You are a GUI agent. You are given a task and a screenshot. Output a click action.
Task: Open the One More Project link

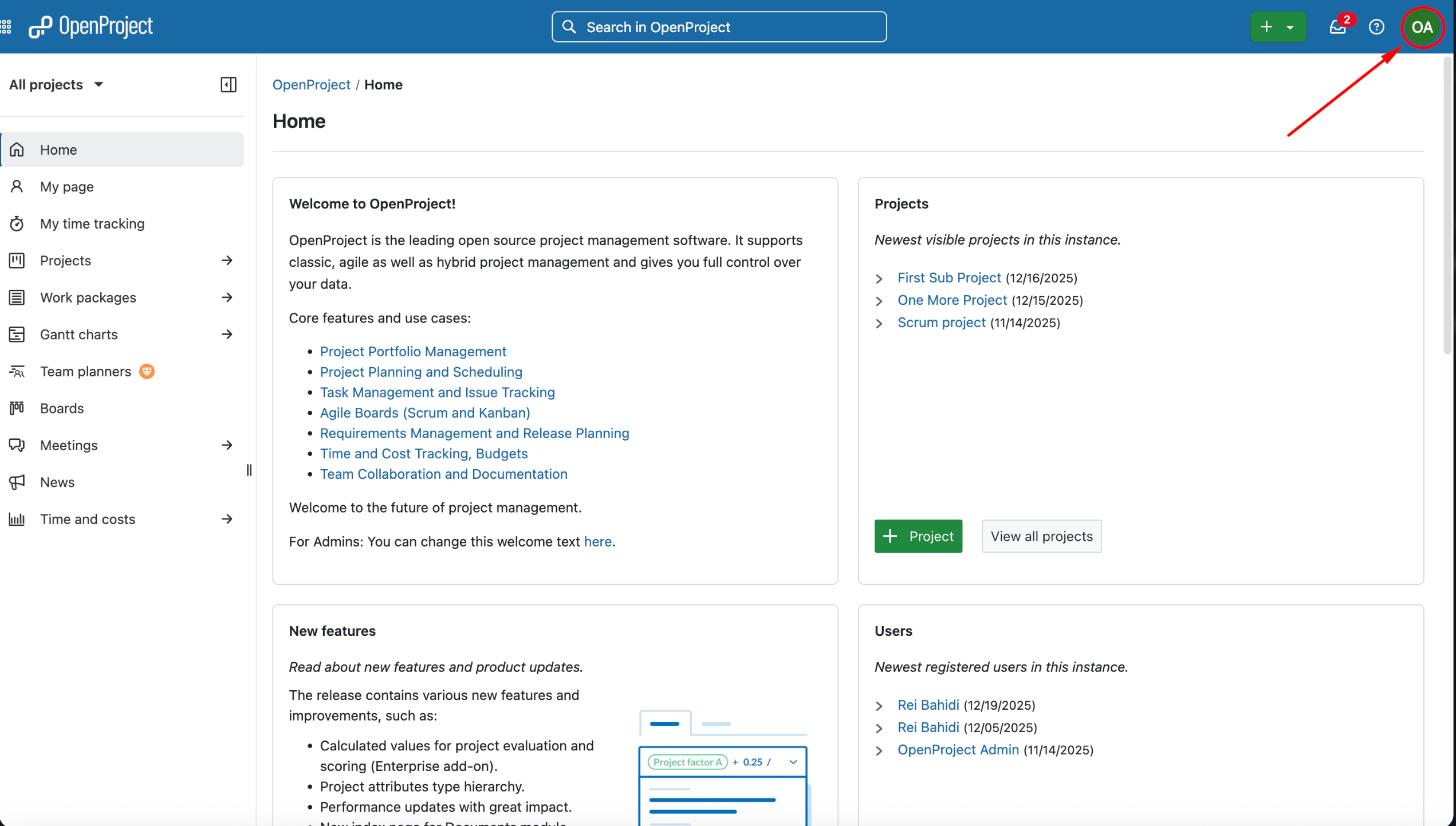pos(952,300)
